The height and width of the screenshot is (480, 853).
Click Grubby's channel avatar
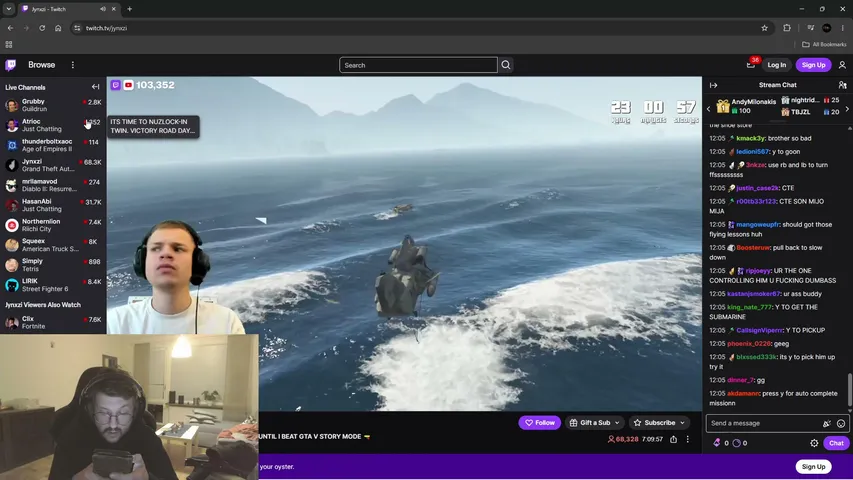(11, 105)
